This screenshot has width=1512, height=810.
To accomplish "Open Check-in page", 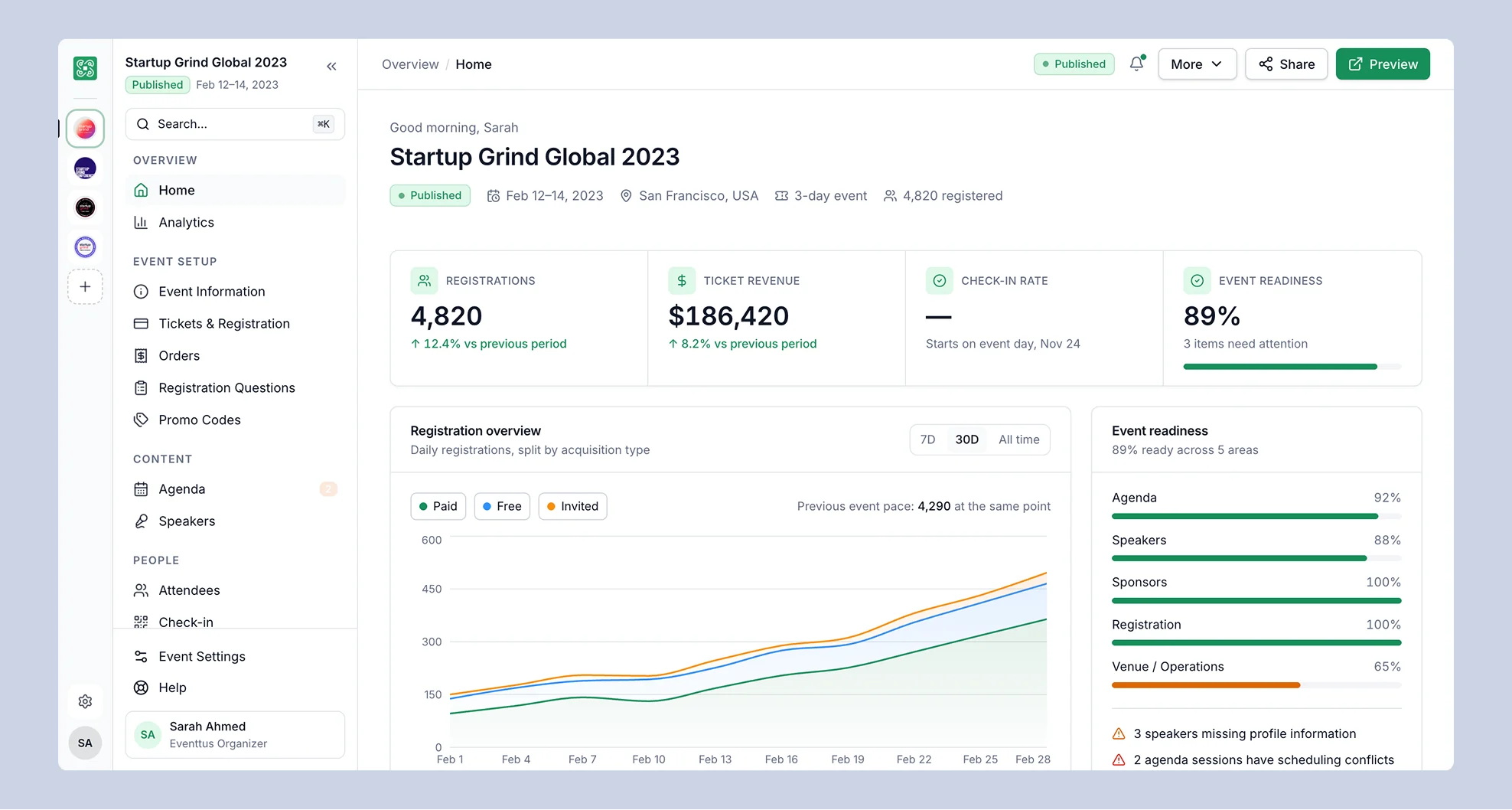I will pyautogui.click(x=235, y=621).
